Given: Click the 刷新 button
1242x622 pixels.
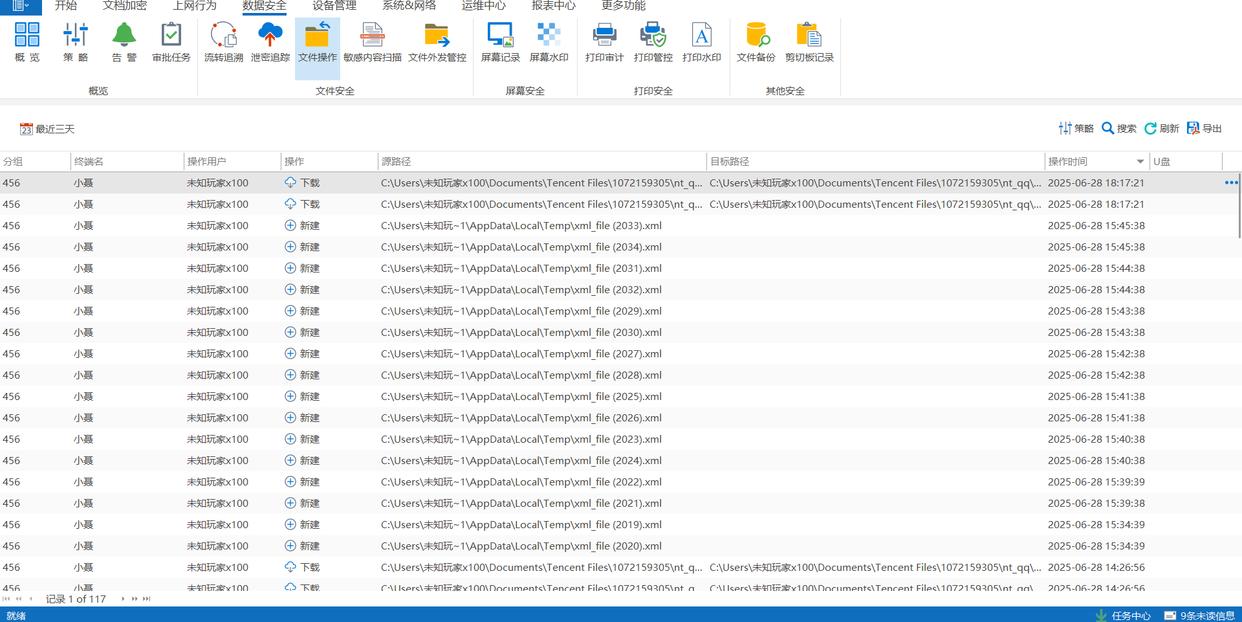Looking at the screenshot, I should [1162, 129].
